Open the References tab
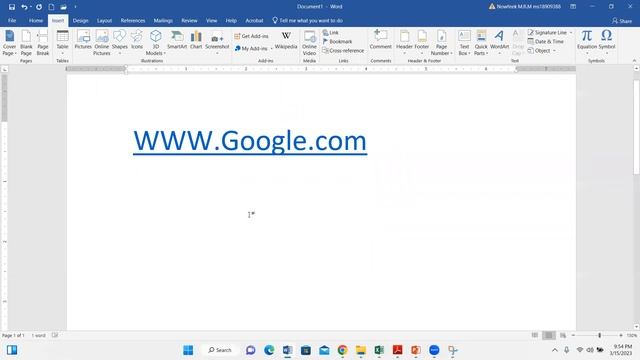Screen dimensions: 640x360 coord(133,20)
